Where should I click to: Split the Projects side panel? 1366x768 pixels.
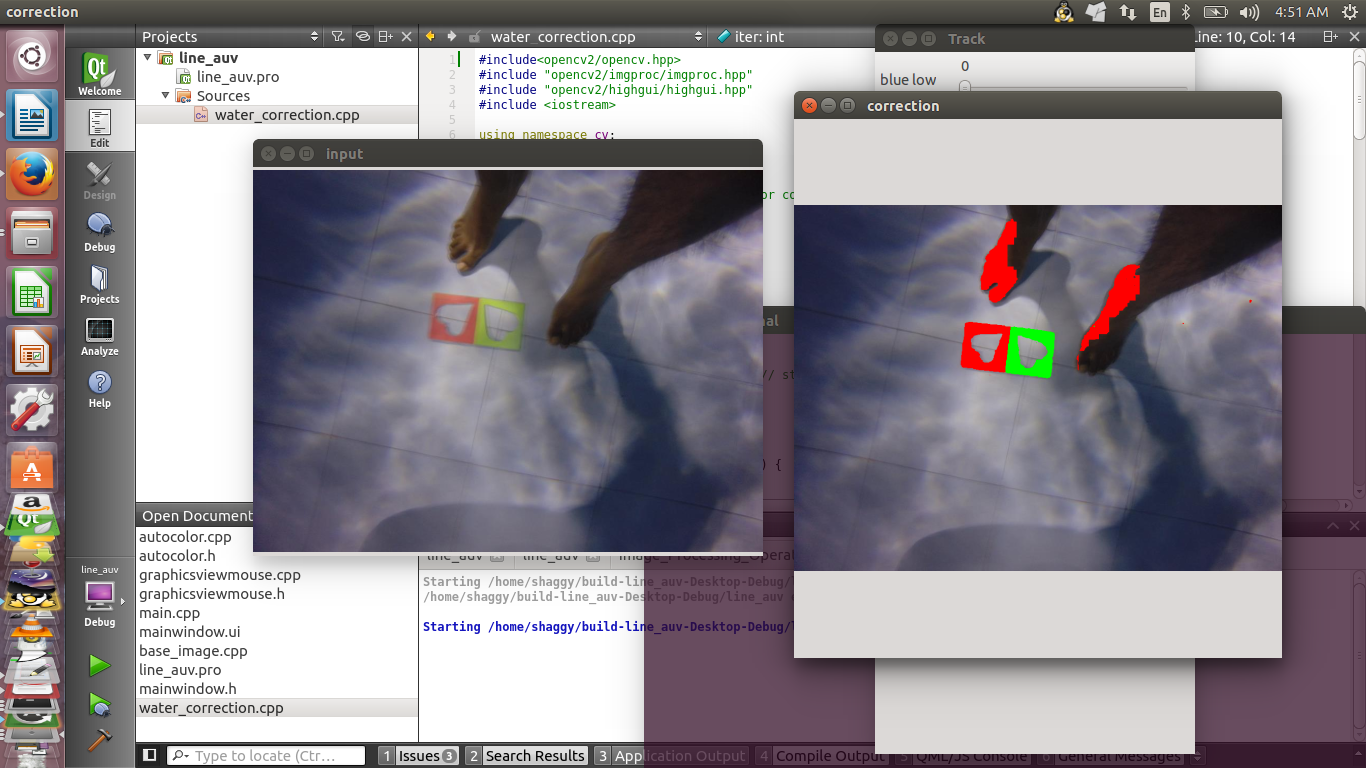click(x=386, y=36)
